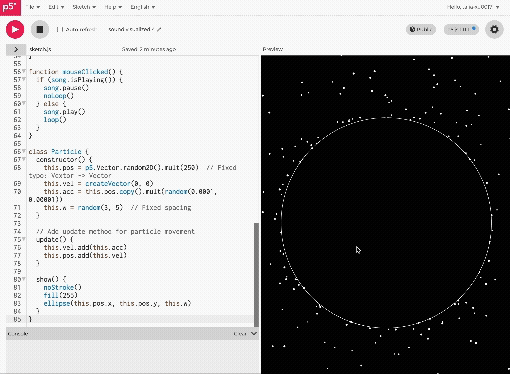Click the 'song.play()' code line
Image resolution: width=510 pixels, height=374 pixels.
[x=64, y=112]
